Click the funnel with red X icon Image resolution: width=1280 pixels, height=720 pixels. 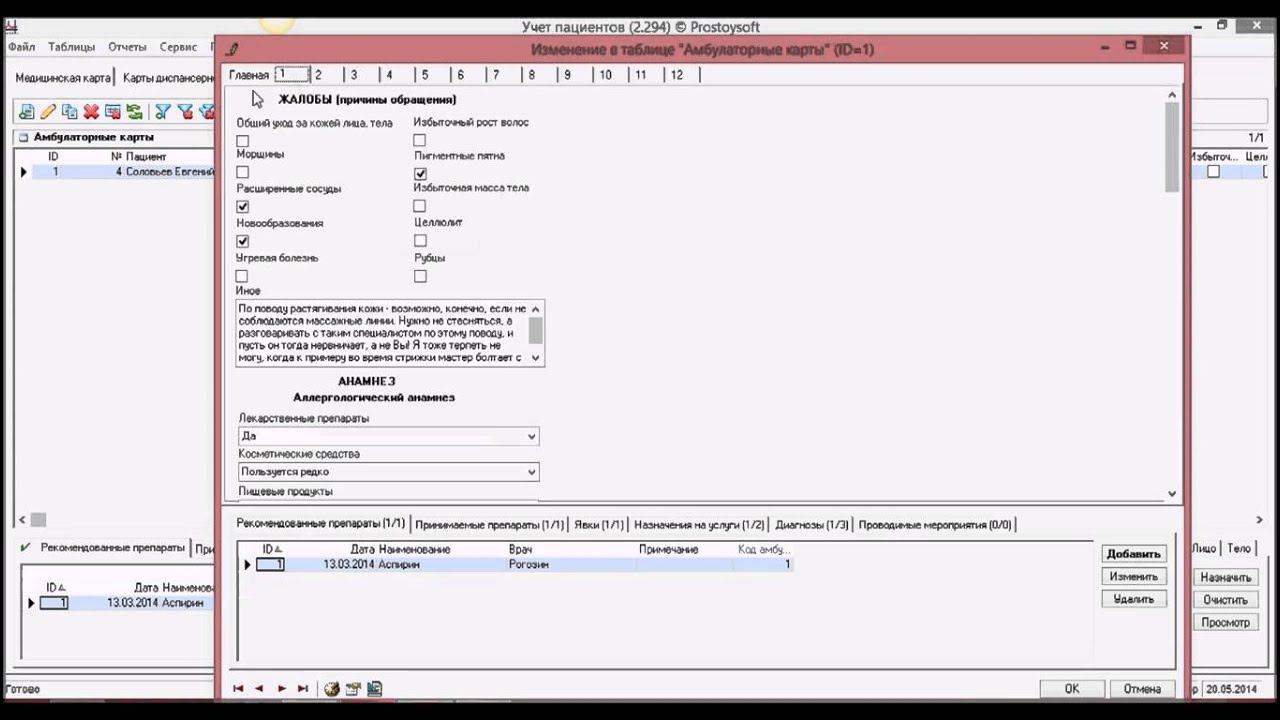pyautogui.click(x=185, y=112)
